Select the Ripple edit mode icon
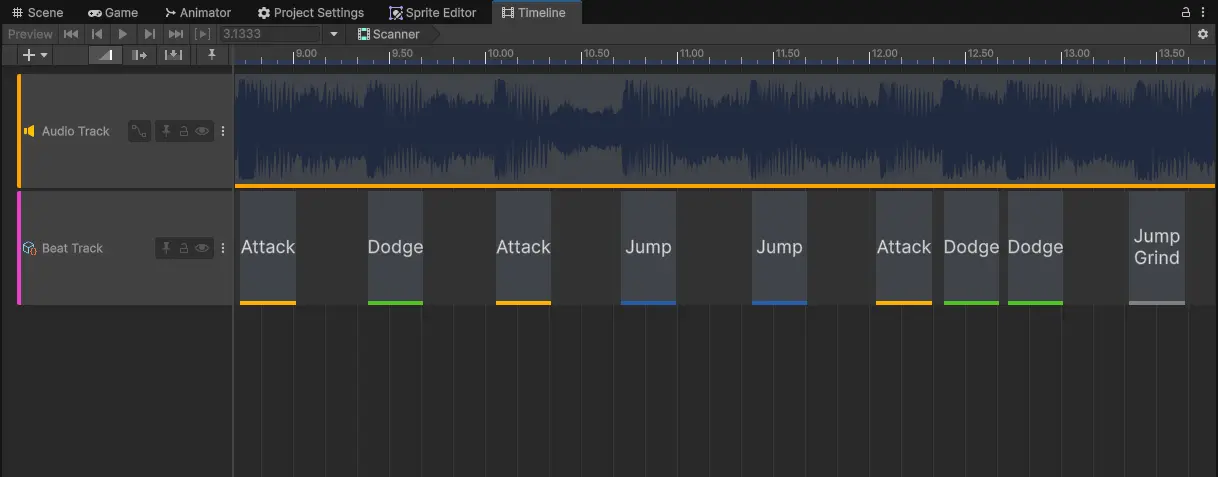Viewport: 1218px width, 477px height. [139, 55]
